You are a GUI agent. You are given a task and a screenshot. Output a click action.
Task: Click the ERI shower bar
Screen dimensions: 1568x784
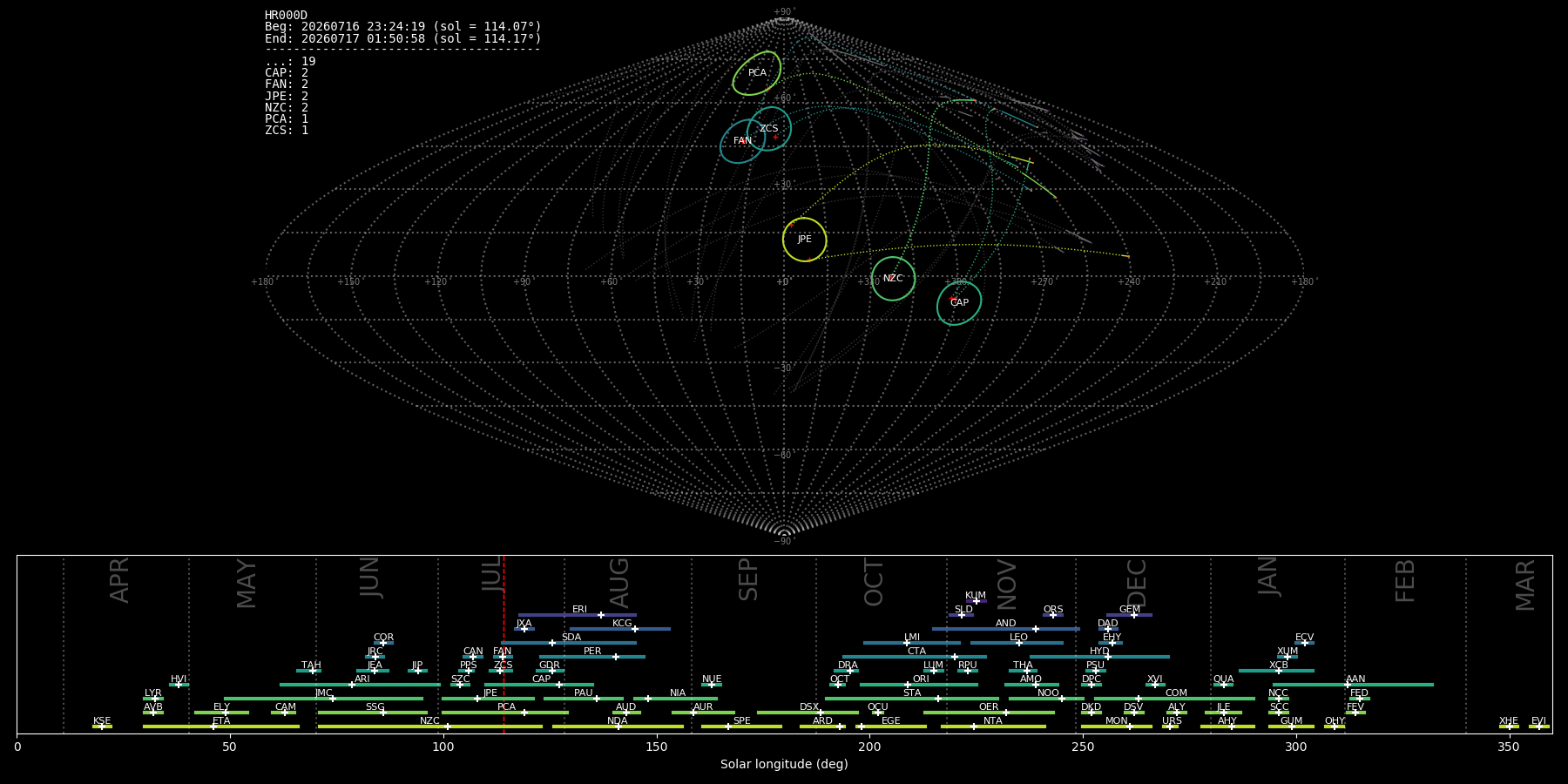point(578,615)
